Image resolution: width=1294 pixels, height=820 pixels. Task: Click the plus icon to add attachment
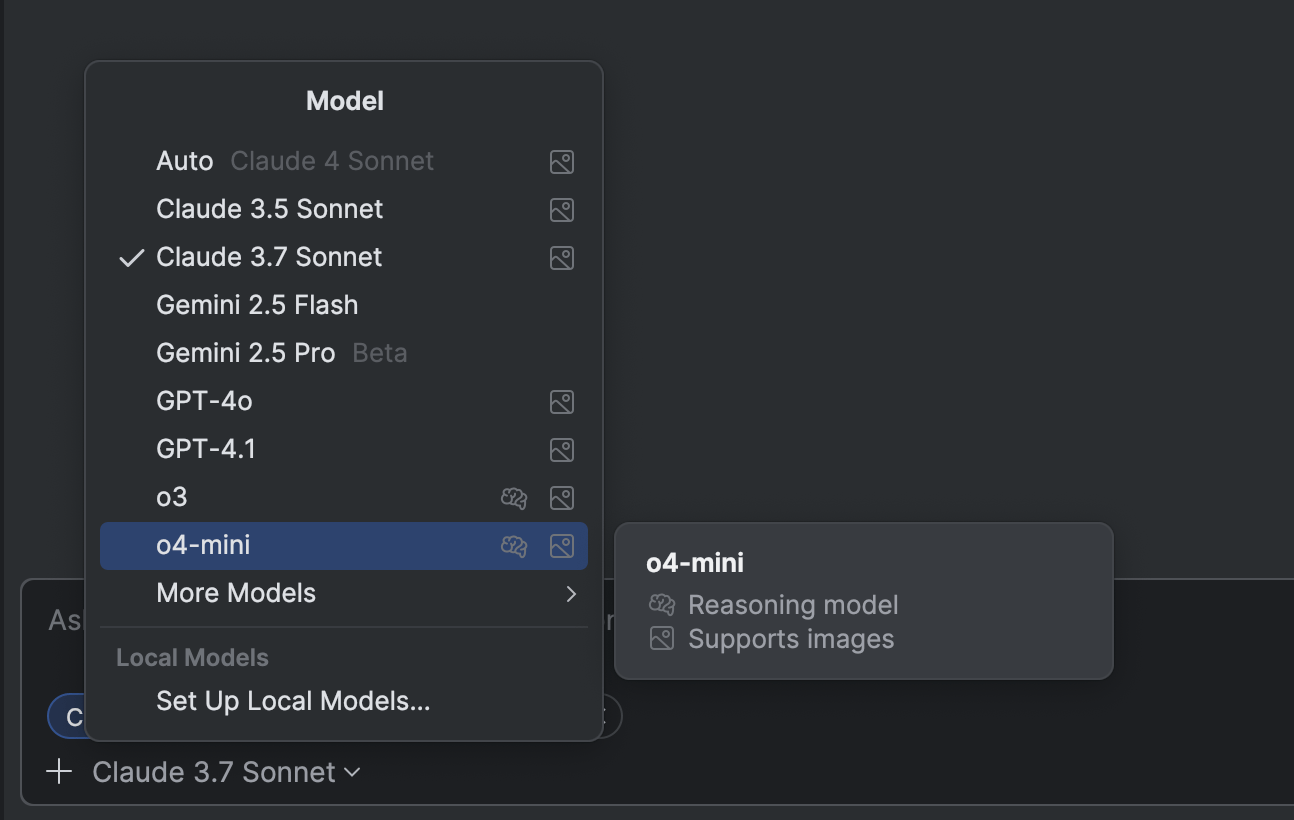point(60,772)
